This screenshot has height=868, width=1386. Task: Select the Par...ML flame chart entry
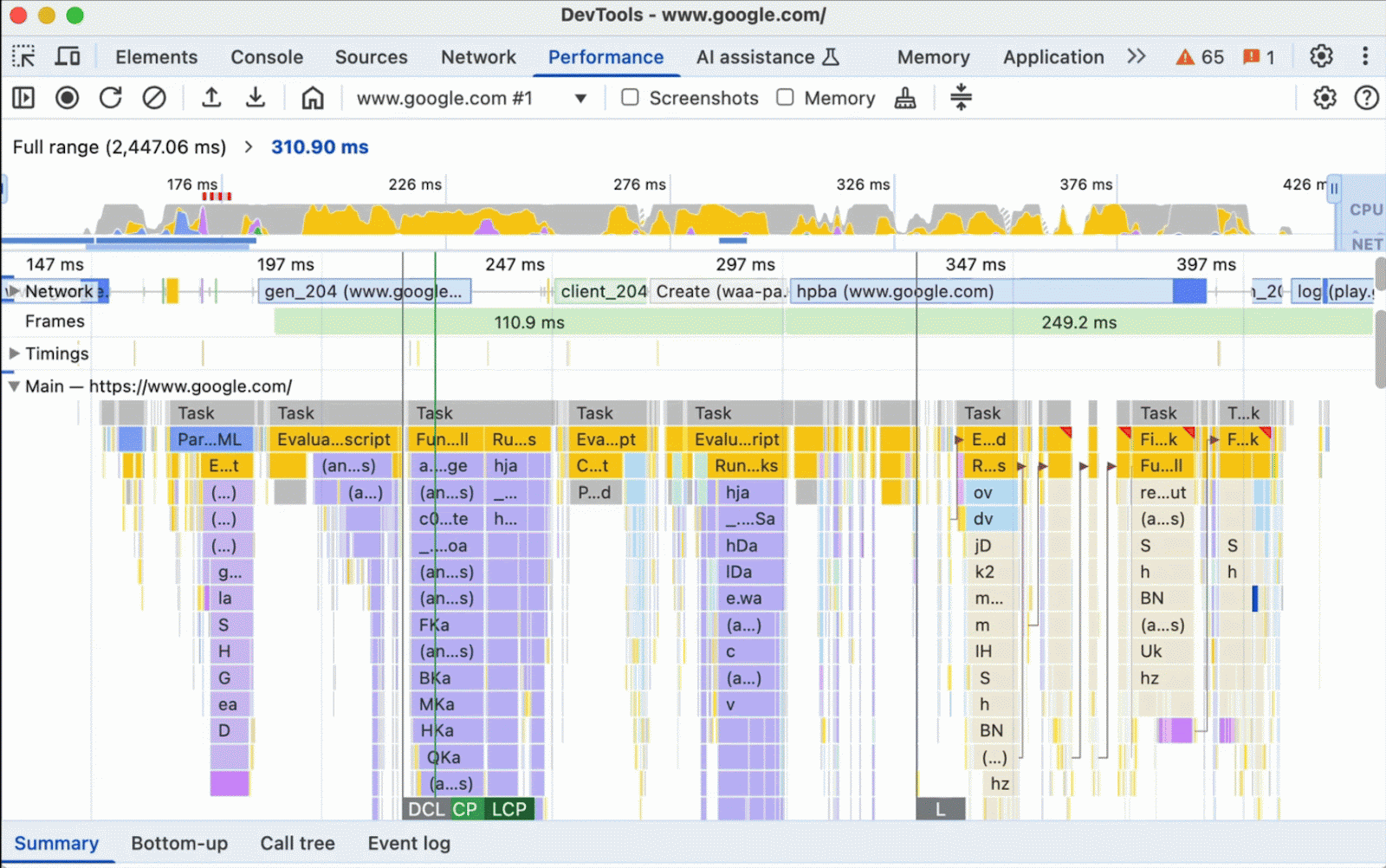click(211, 439)
